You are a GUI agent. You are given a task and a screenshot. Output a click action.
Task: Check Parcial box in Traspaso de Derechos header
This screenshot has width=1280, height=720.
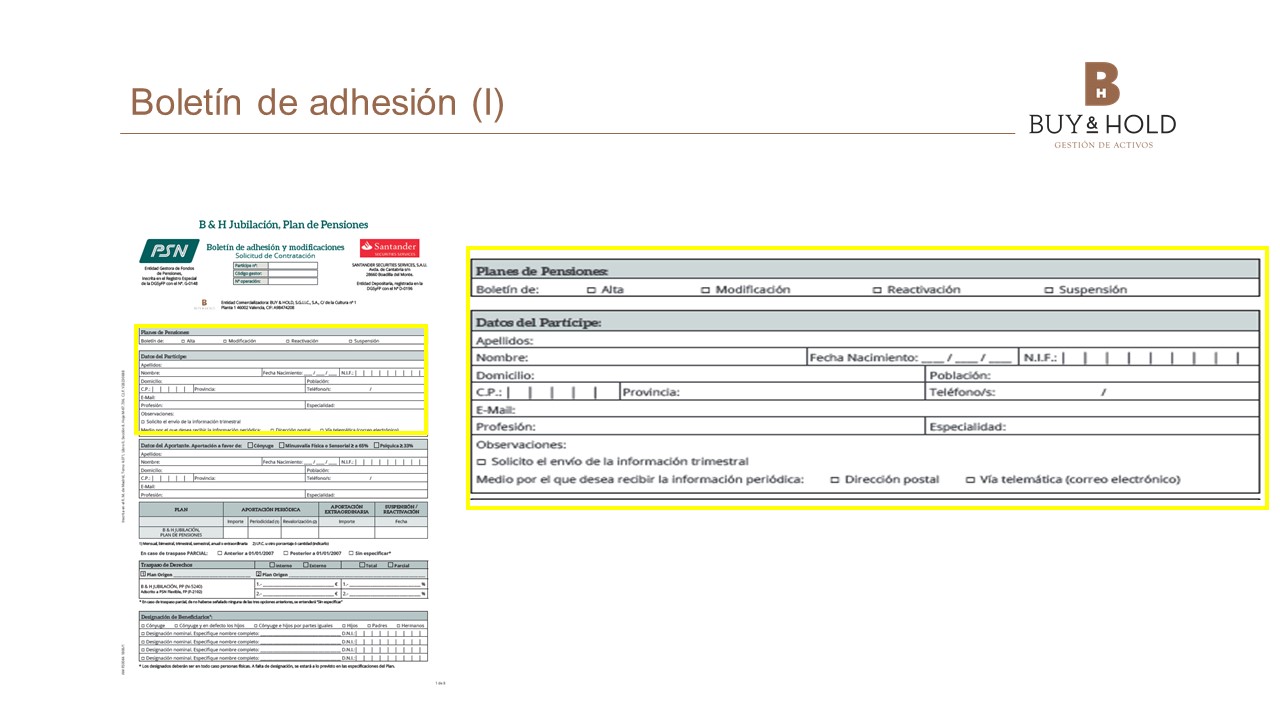[390, 565]
